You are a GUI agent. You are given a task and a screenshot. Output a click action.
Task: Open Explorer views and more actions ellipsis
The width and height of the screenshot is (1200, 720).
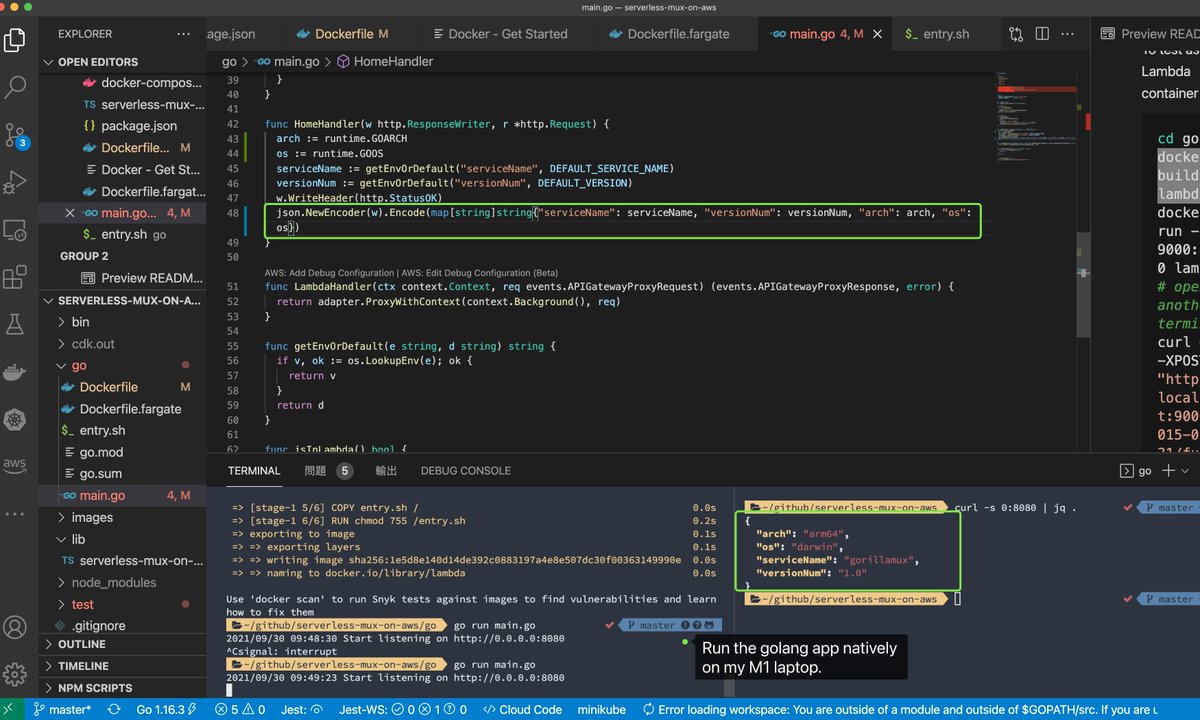(184, 33)
